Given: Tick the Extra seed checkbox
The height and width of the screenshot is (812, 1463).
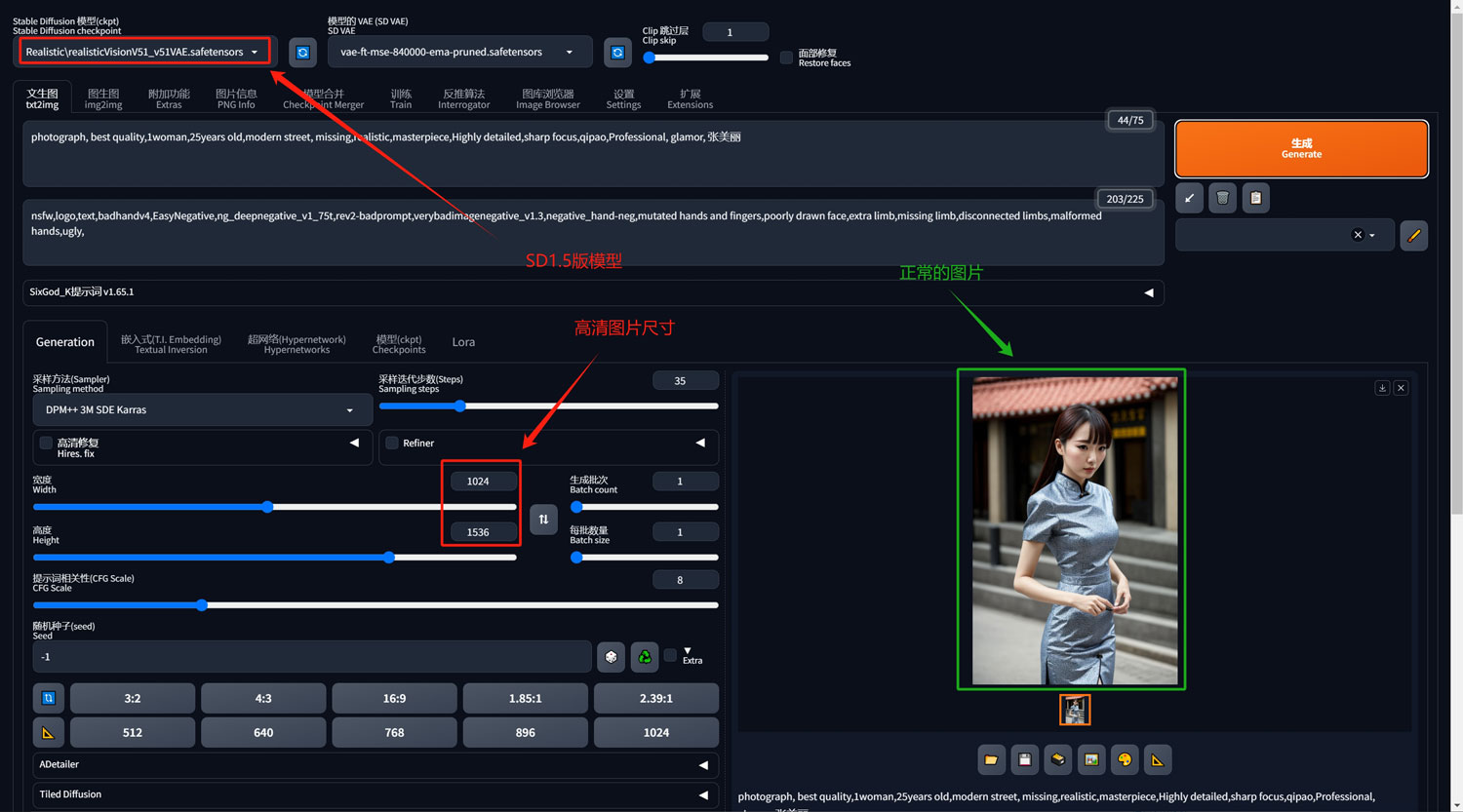Looking at the screenshot, I should click(670, 655).
